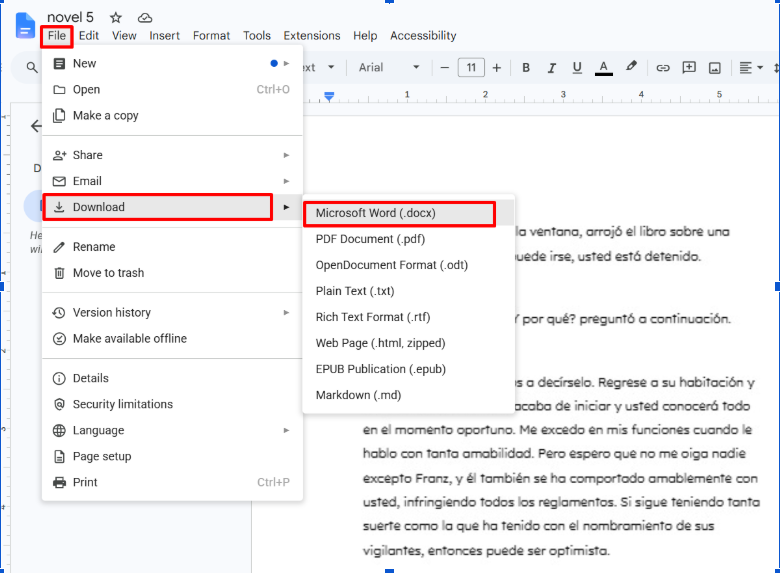
Task: Add a comment via toolbar icon
Action: click(689, 68)
